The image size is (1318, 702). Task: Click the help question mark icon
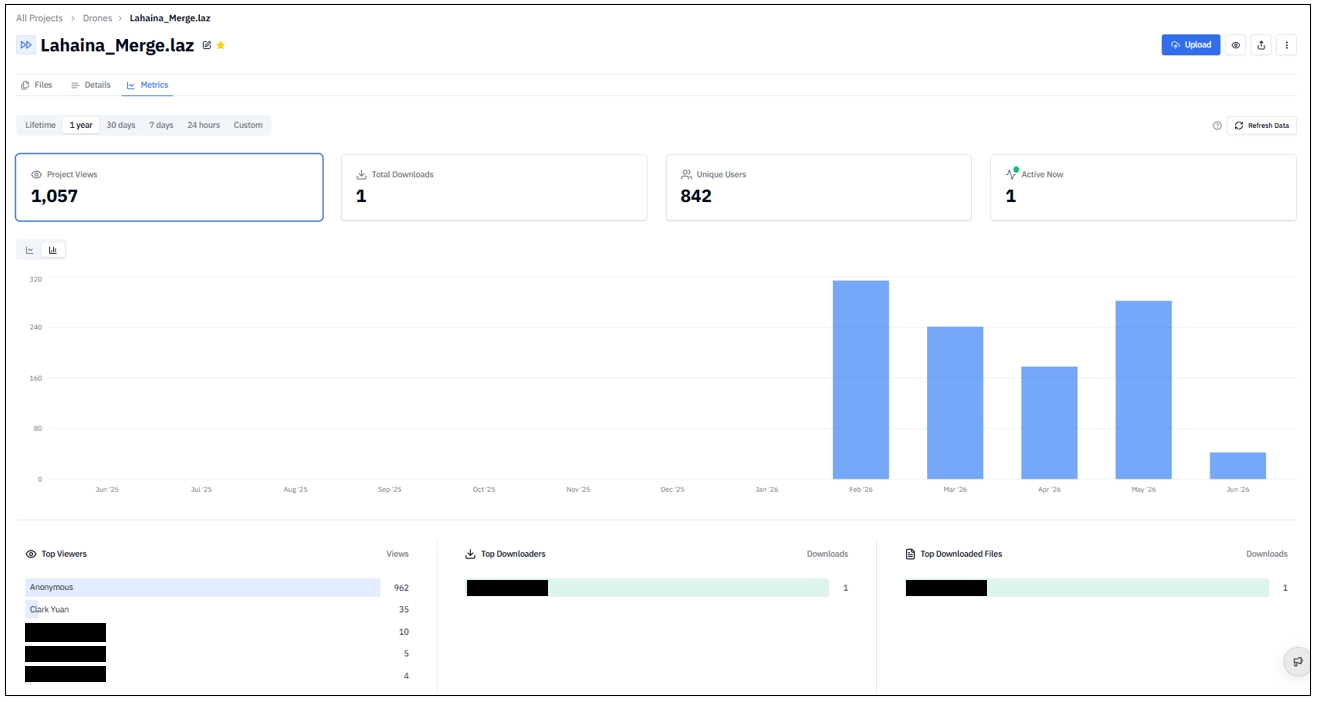click(x=1217, y=126)
